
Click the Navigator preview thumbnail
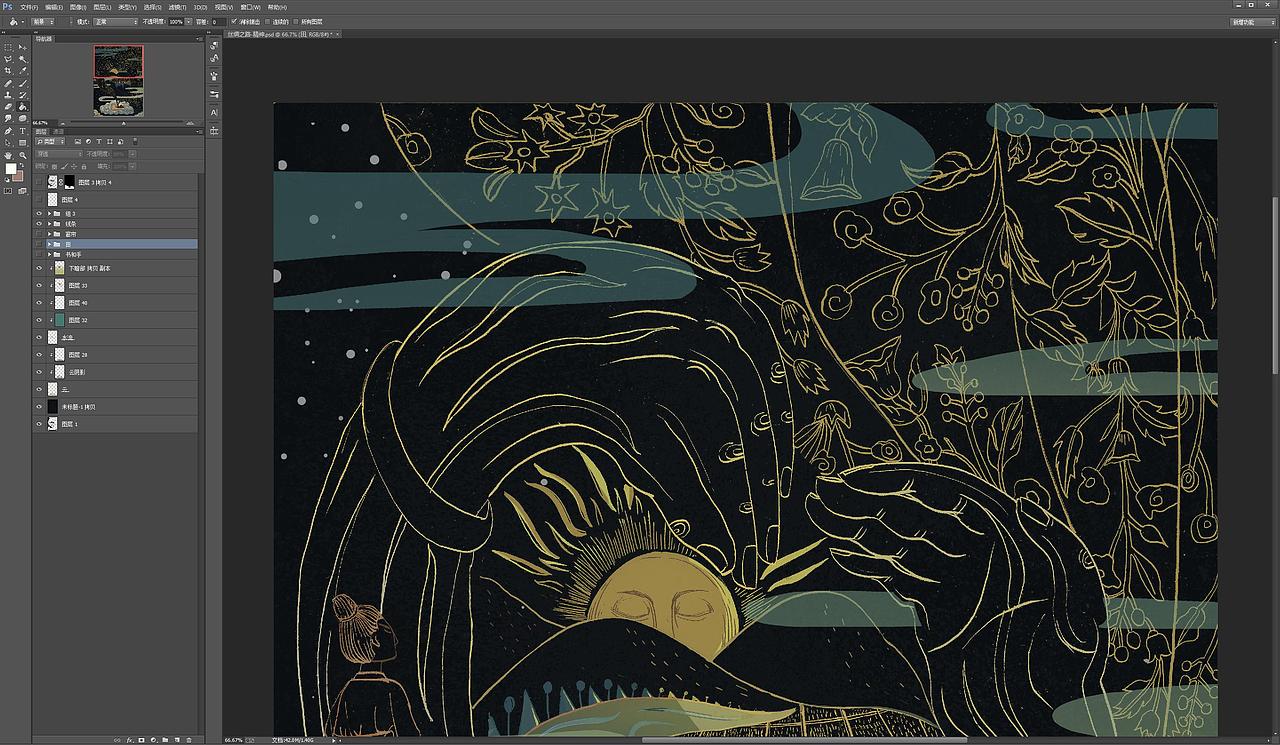[118, 80]
